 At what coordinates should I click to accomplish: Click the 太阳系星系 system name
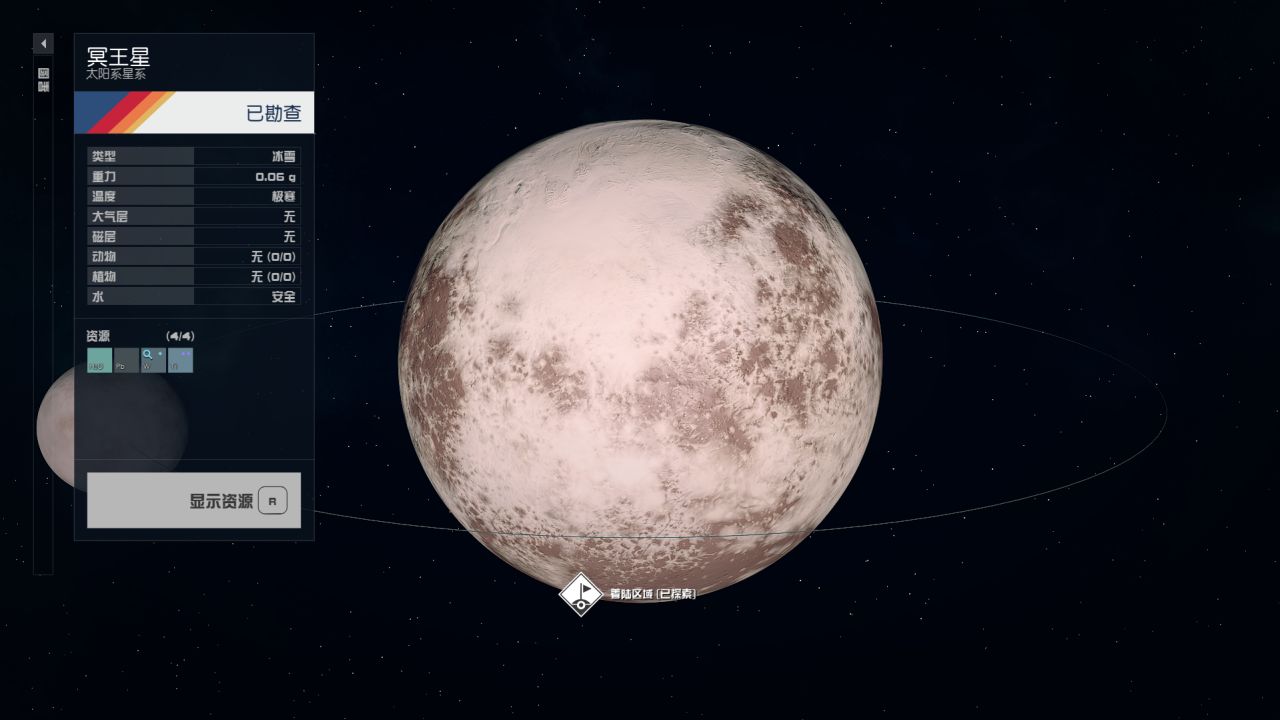tap(116, 75)
